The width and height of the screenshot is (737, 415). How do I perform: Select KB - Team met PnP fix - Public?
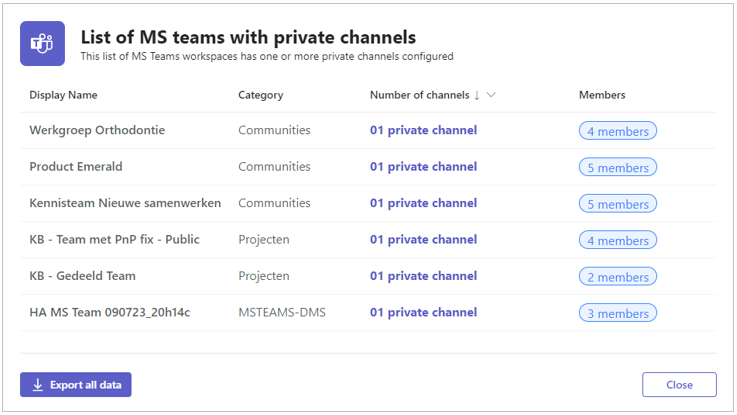click(x=114, y=240)
